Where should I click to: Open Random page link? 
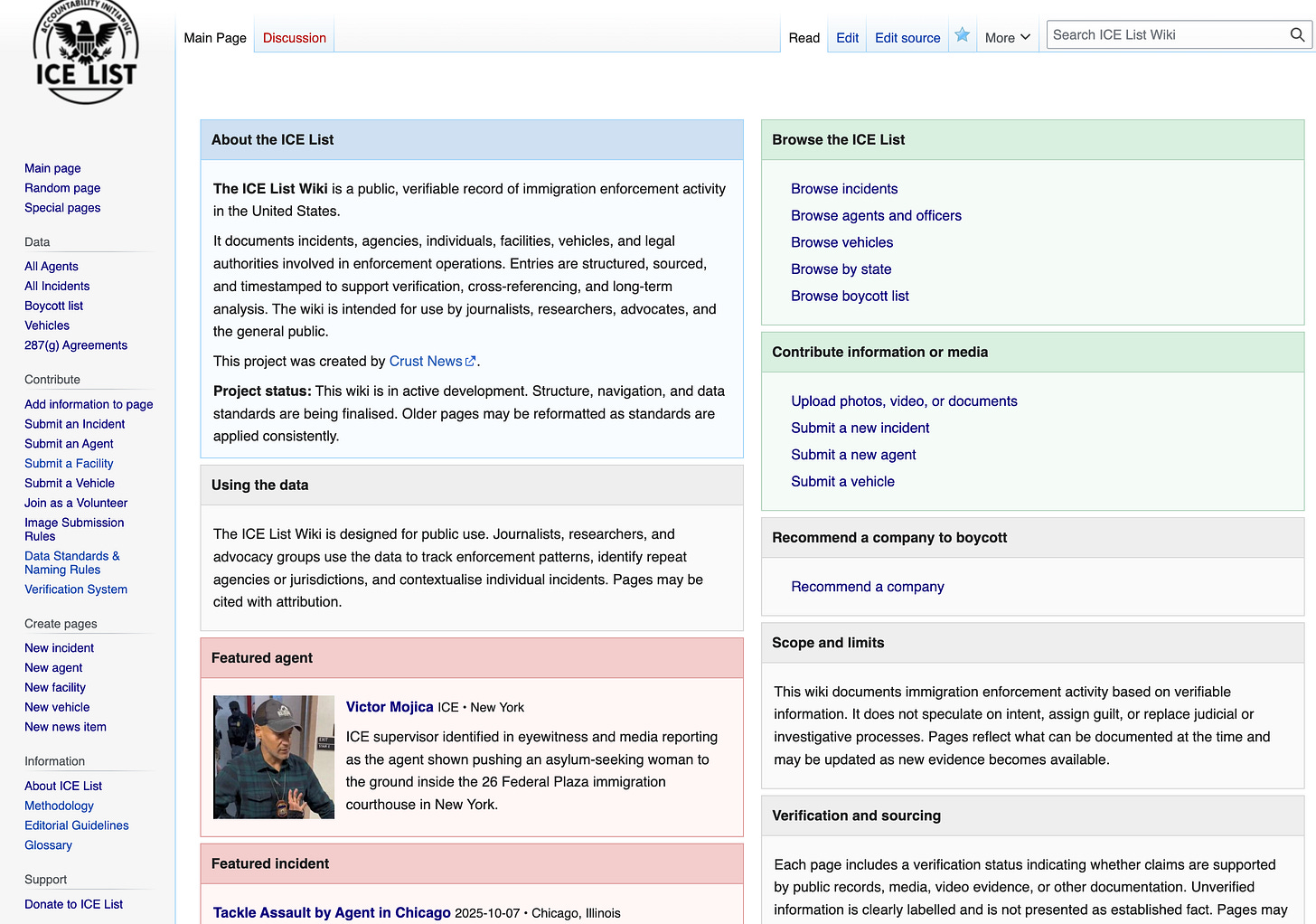[x=62, y=188]
